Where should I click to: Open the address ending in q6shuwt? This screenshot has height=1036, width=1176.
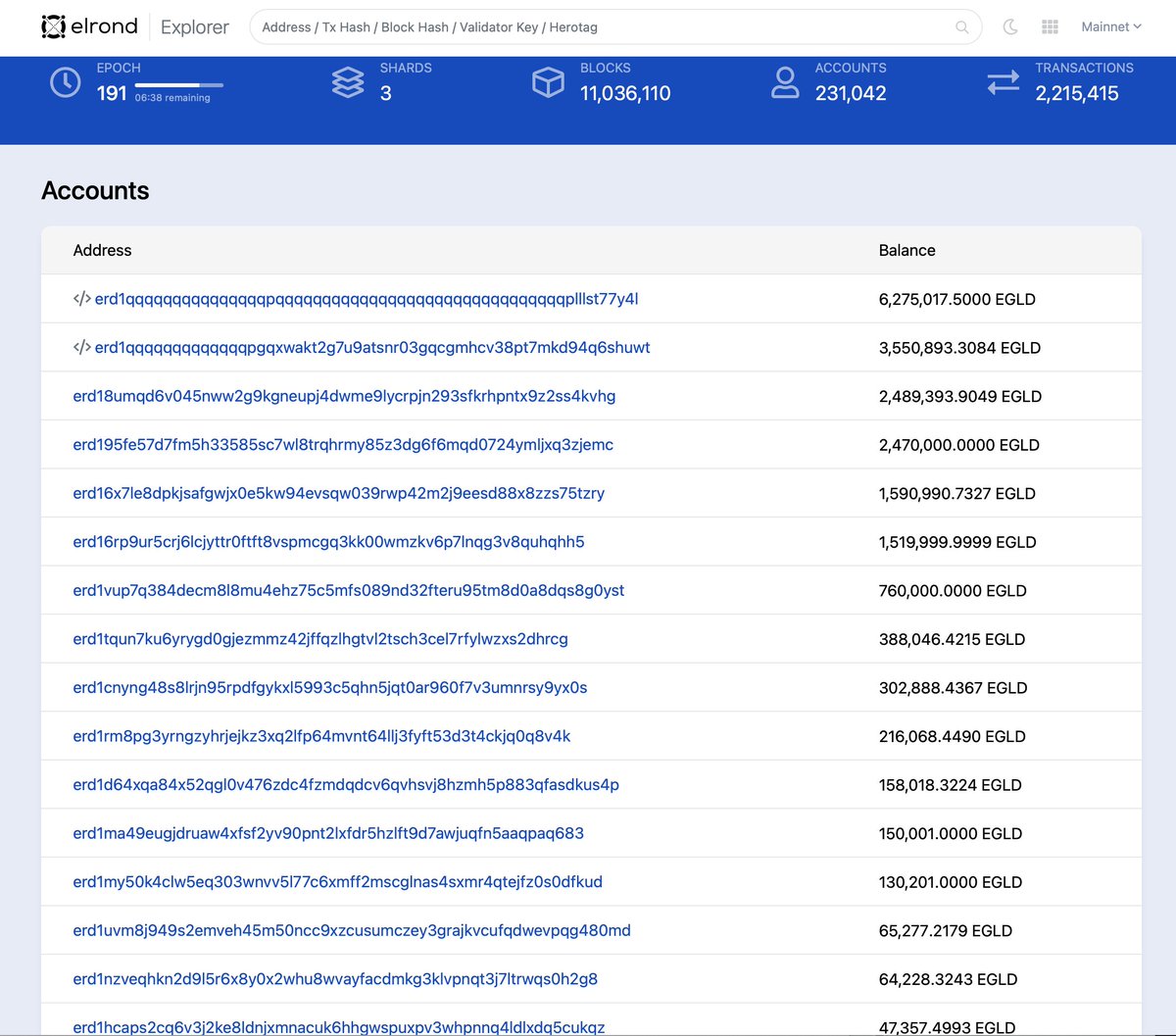tap(372, 348)
